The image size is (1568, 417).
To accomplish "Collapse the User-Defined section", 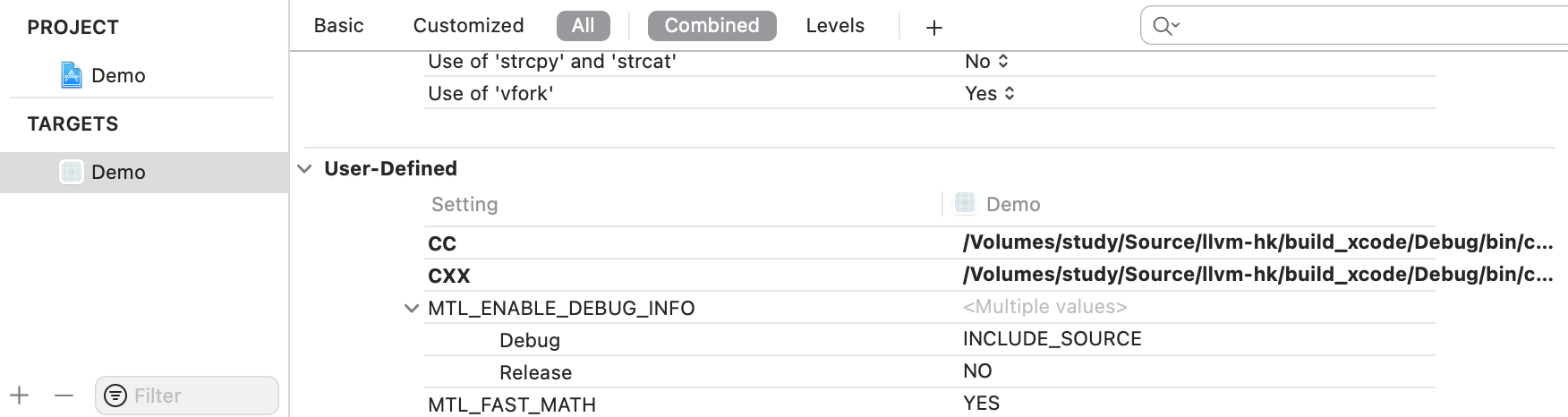I will pos(304,168).
